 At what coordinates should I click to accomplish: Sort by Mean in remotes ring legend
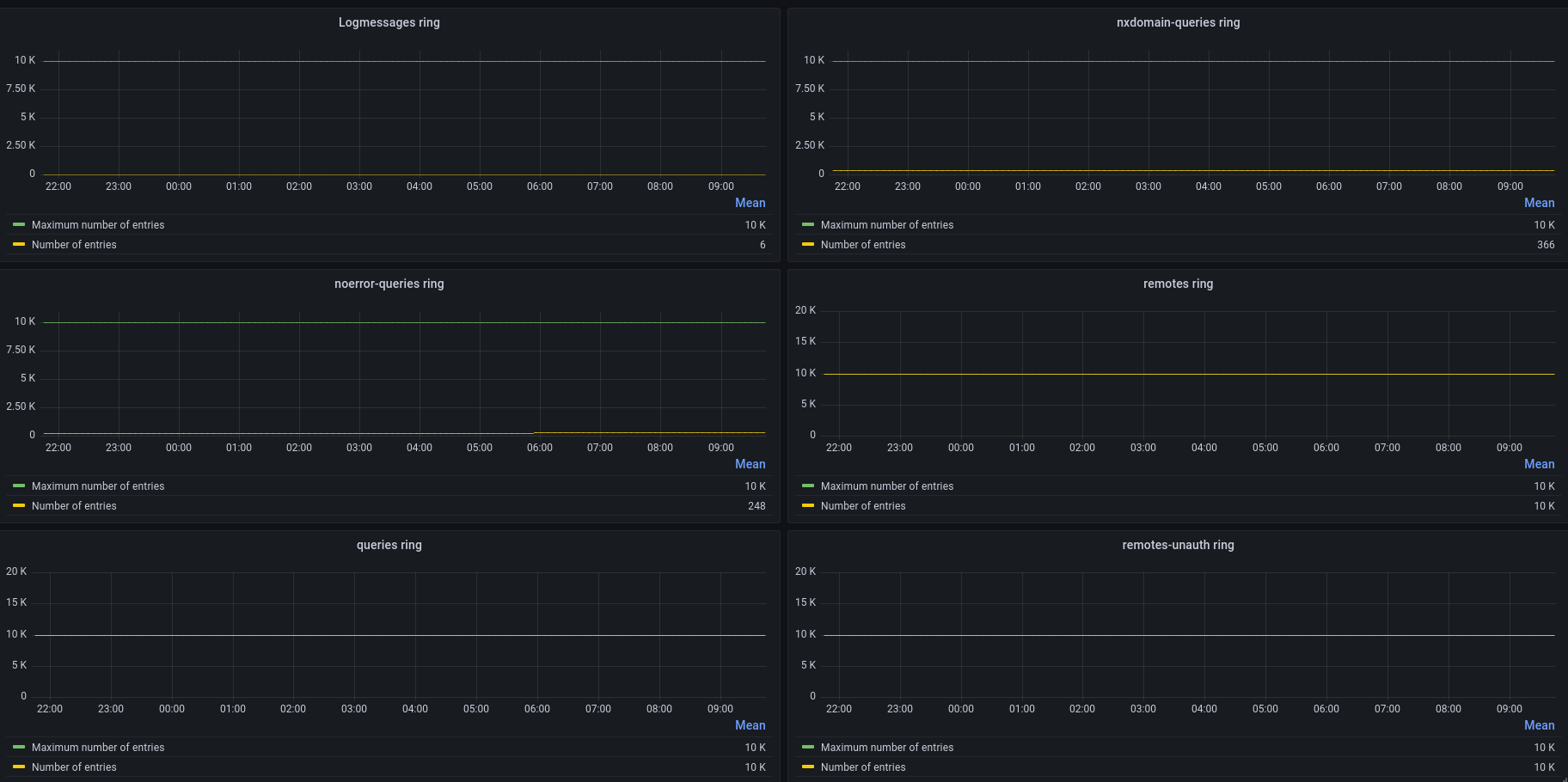pyautogui.click(x=1539, y=464)
